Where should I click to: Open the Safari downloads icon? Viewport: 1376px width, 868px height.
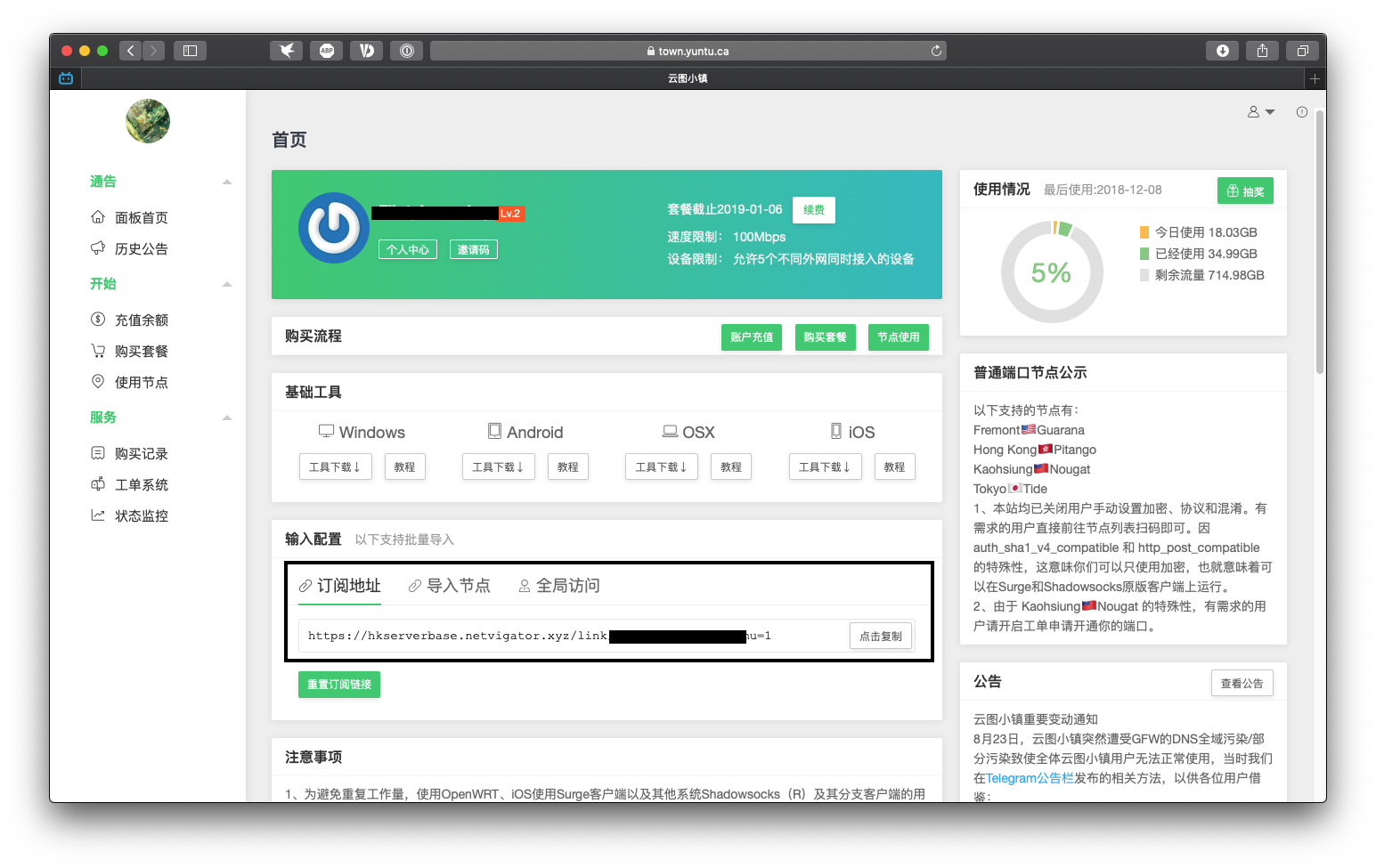1222,51
